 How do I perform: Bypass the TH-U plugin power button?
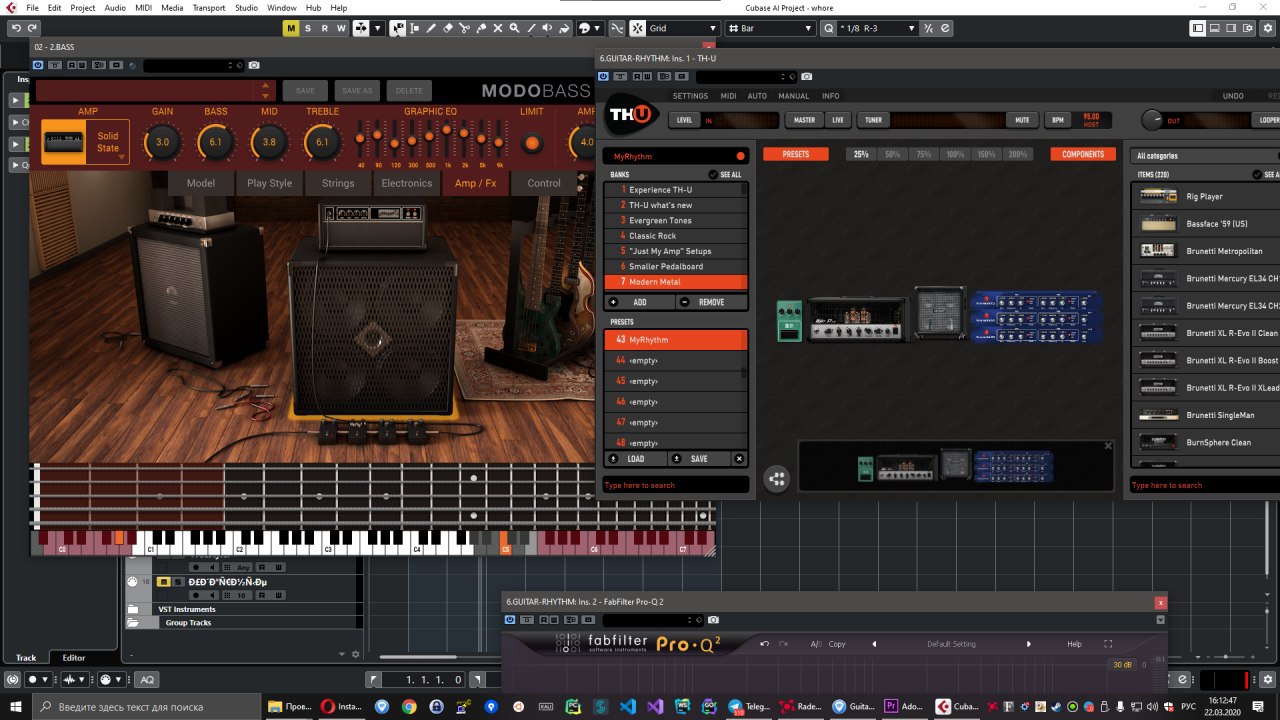click(x=603, y=77)
